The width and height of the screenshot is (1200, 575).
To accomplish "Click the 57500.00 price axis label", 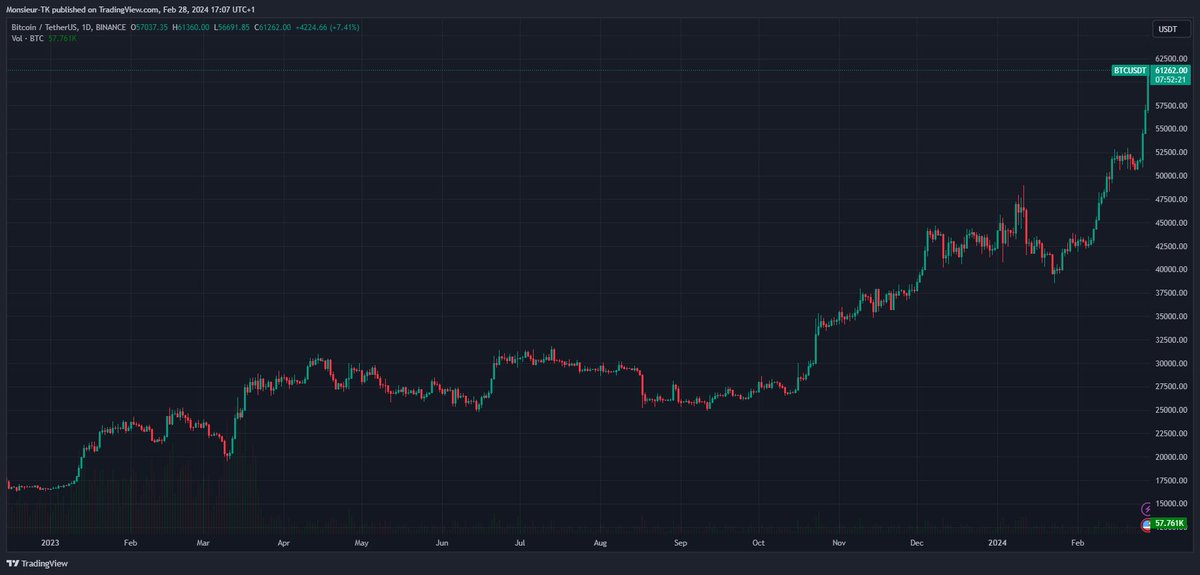I will coord(1171,106).
